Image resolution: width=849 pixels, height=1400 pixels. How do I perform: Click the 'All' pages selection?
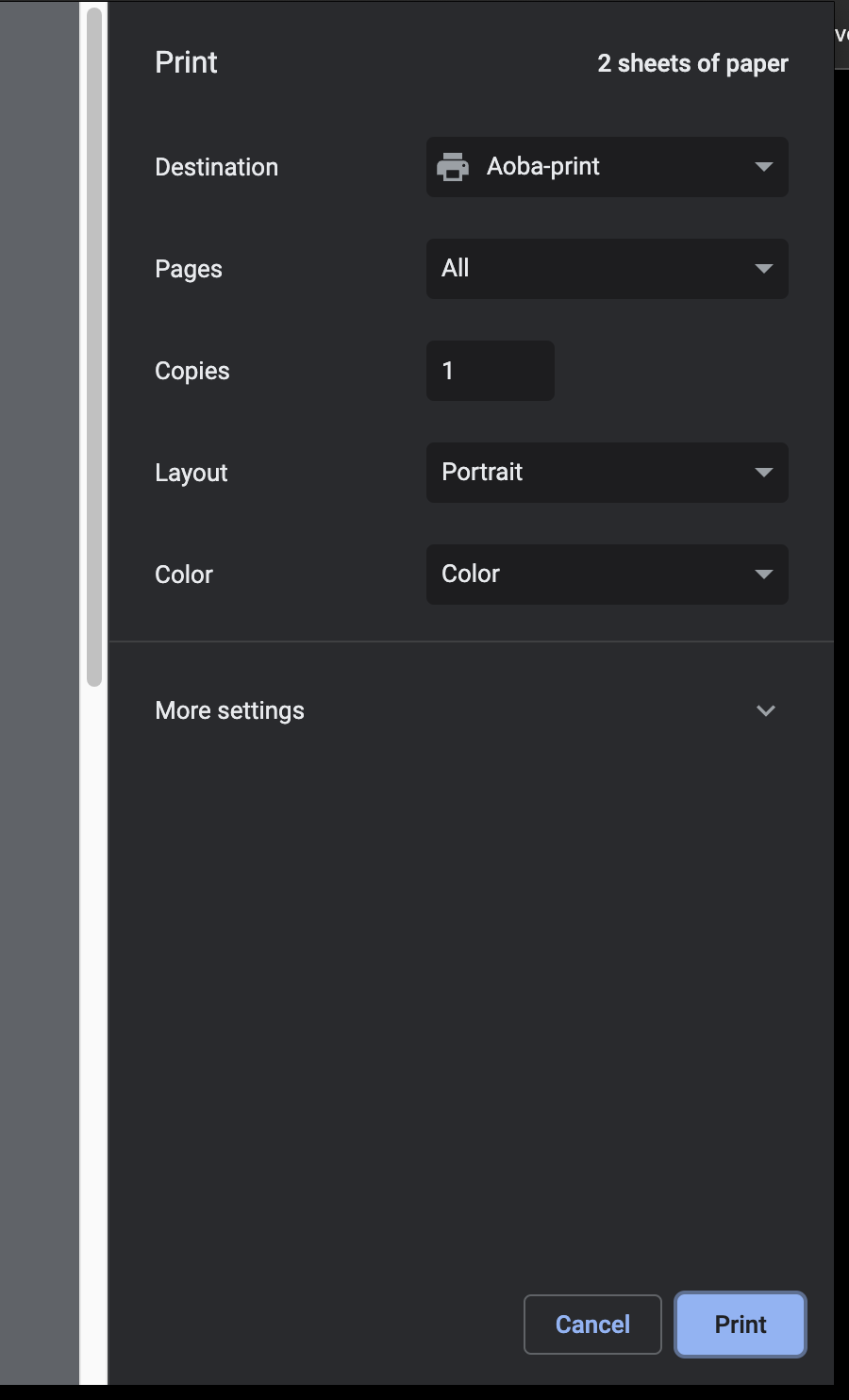pos(456,269)
